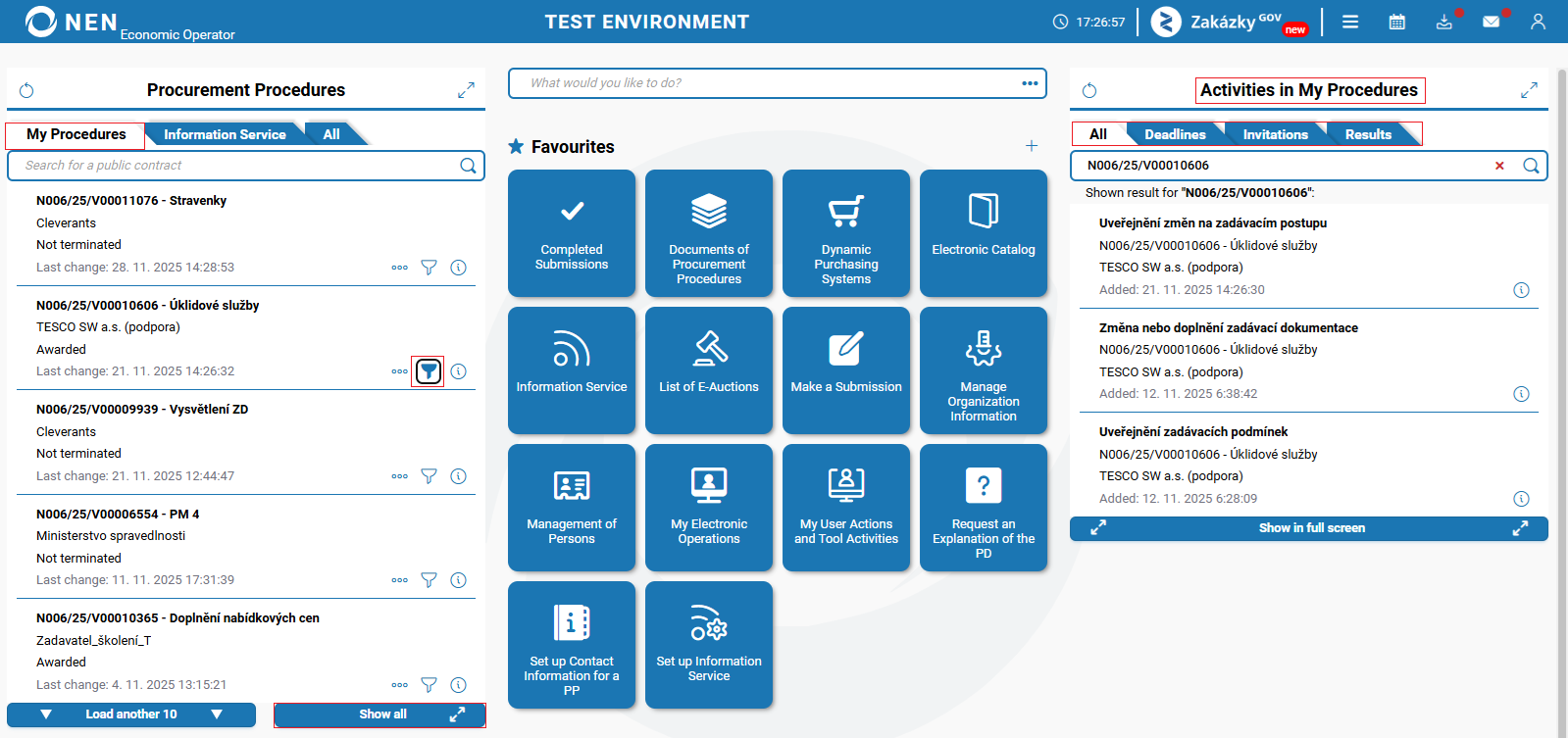The width and height of the screenshot is (1568, 738).
Task: Show info for Vysvětlení ZD procedure
Action: pos(458,476)
